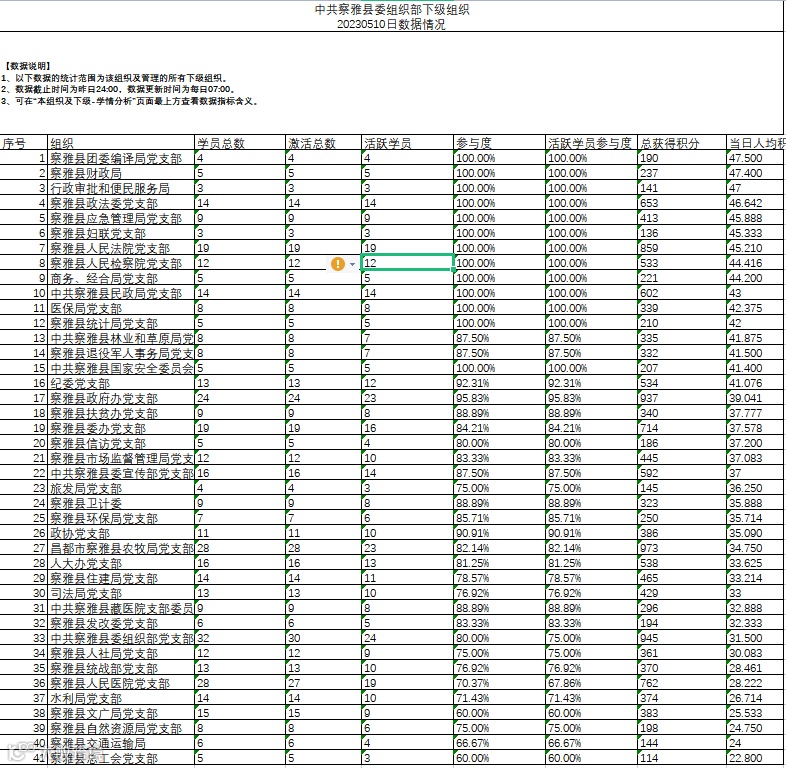Image resolution: width=786 pixels, height=768 pixels.
Task: Select cell 旅发局党支部
Action: (121, 488)
